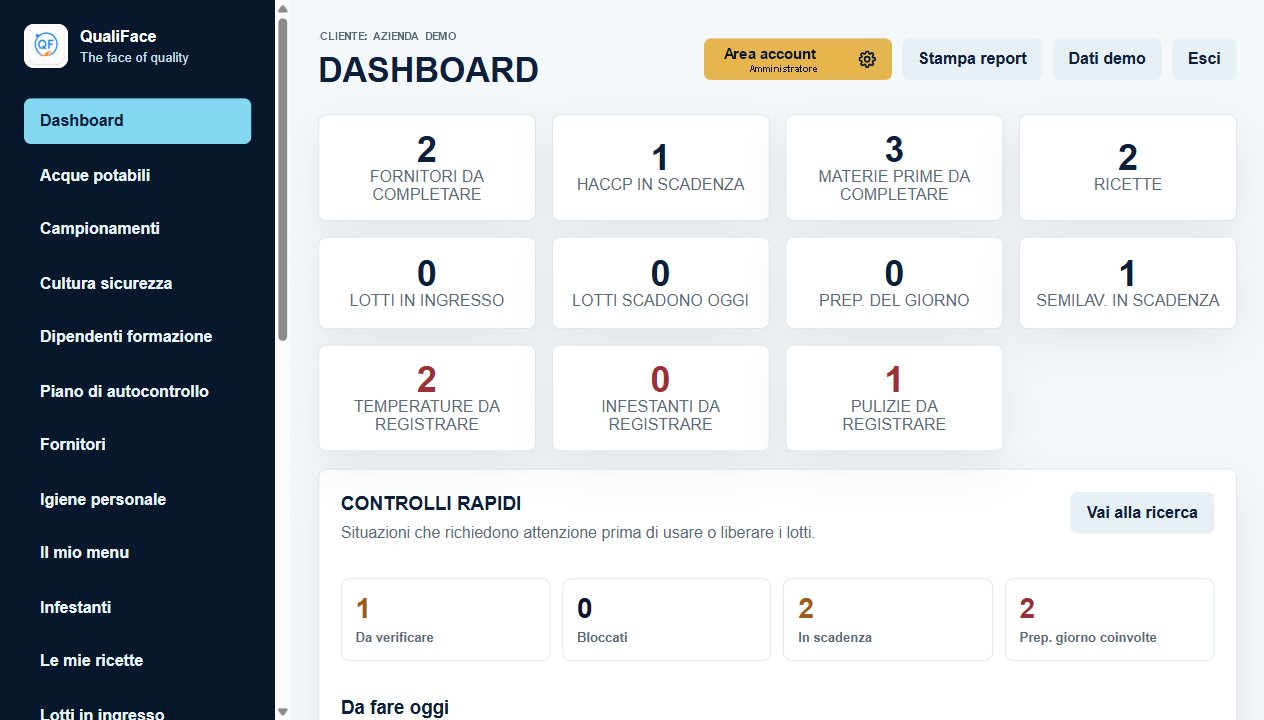Open Igiene personale section
The height and width of the screenshot is (720, 1264).
[x=137, y=499]
